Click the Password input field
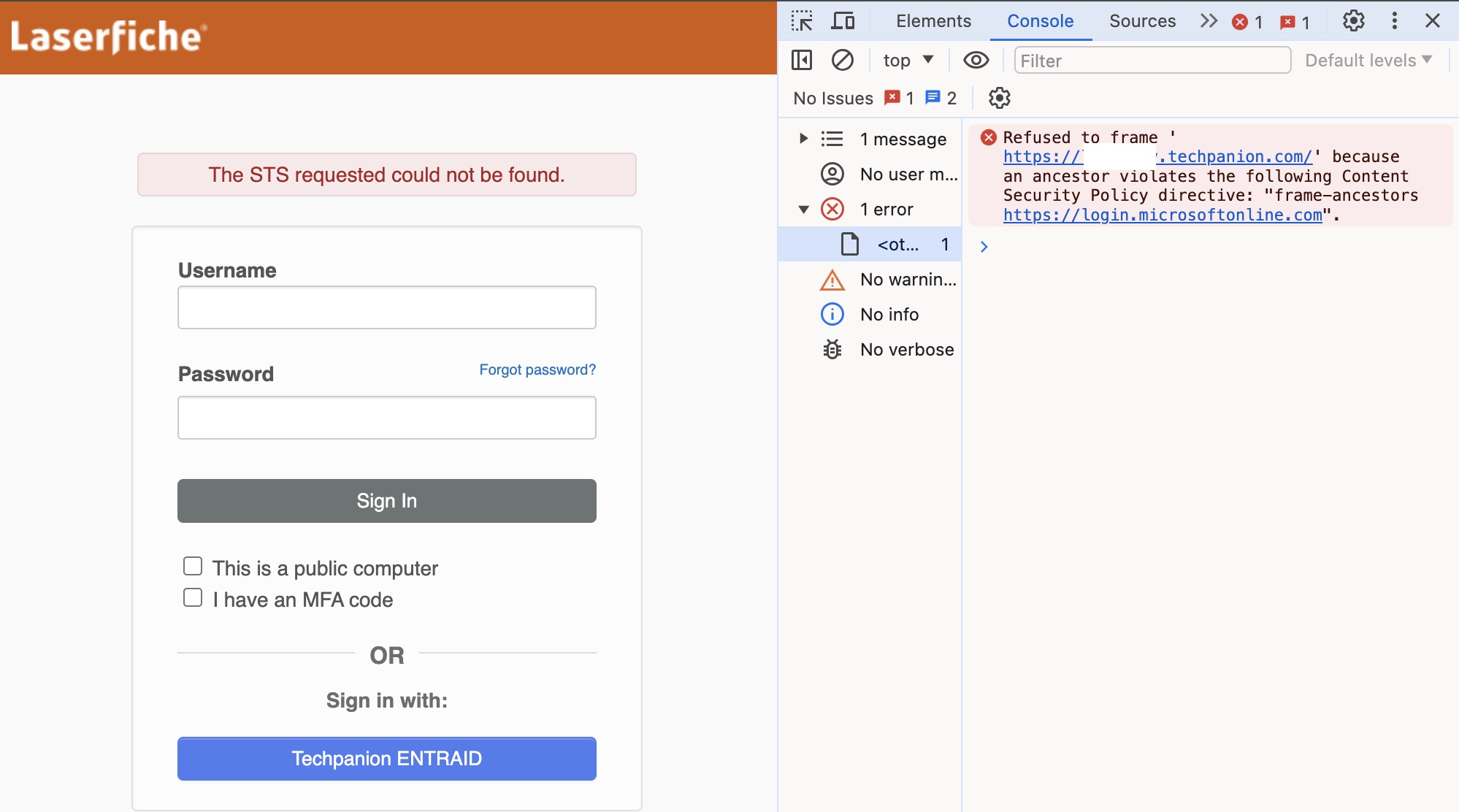 click(387, 418)
